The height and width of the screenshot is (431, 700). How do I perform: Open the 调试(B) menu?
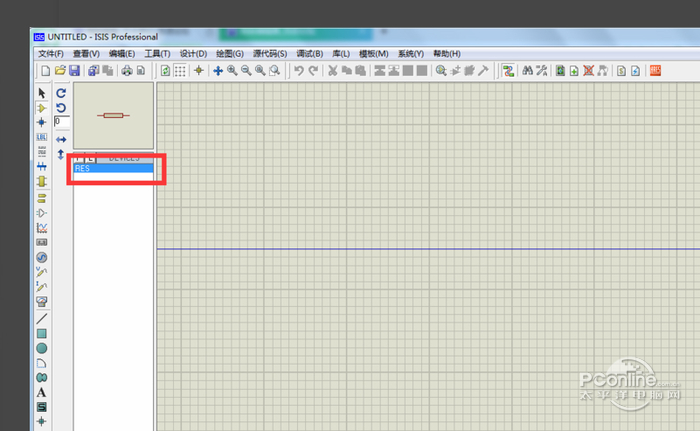click(309, 54)
